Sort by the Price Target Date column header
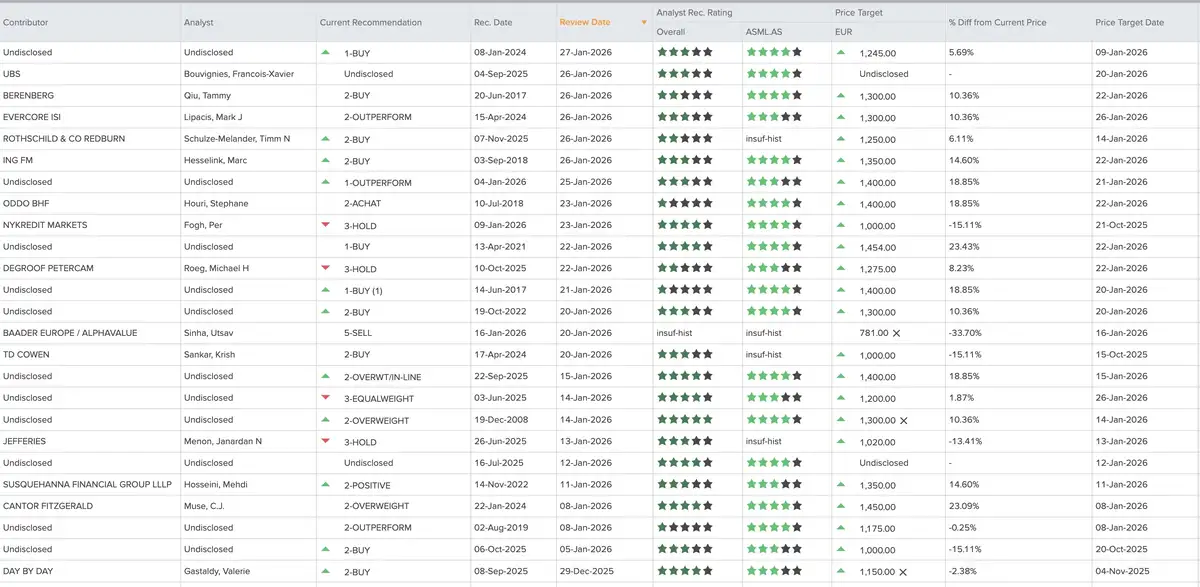This screenshot has height=587, width=1200. coord(1129,22)
